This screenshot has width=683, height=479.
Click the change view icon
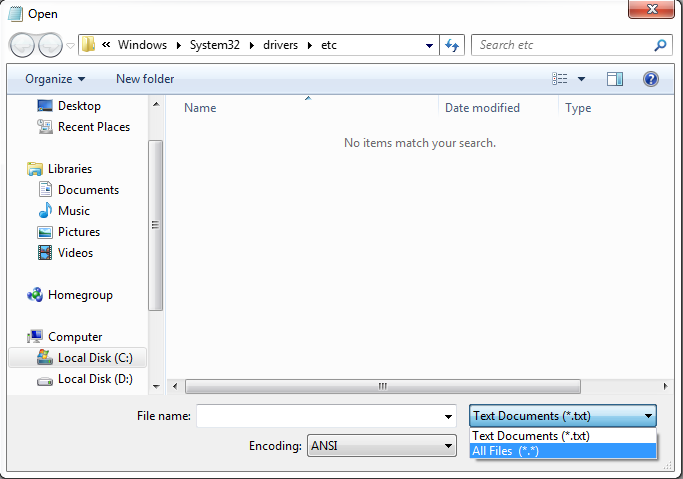(x=560, y=79)
